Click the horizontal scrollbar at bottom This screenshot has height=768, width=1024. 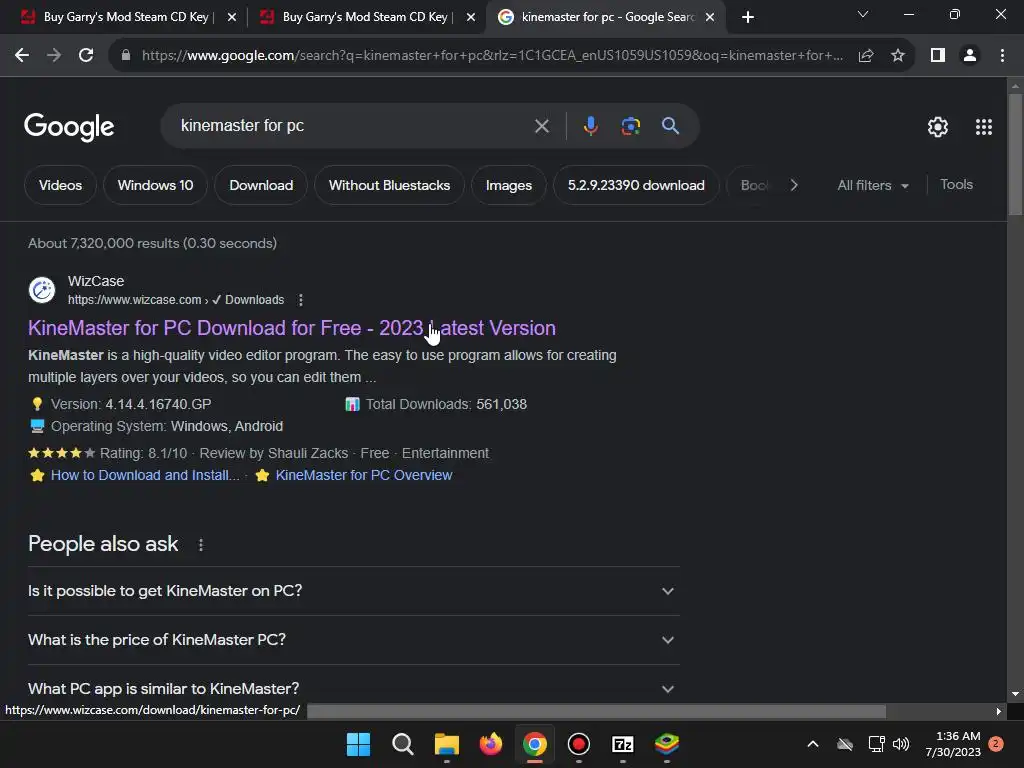tap(596, 711)
